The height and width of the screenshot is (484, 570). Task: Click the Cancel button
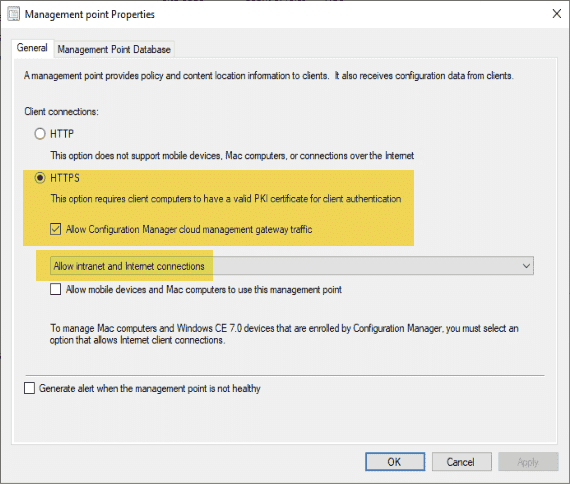click(x=462, y=462)
